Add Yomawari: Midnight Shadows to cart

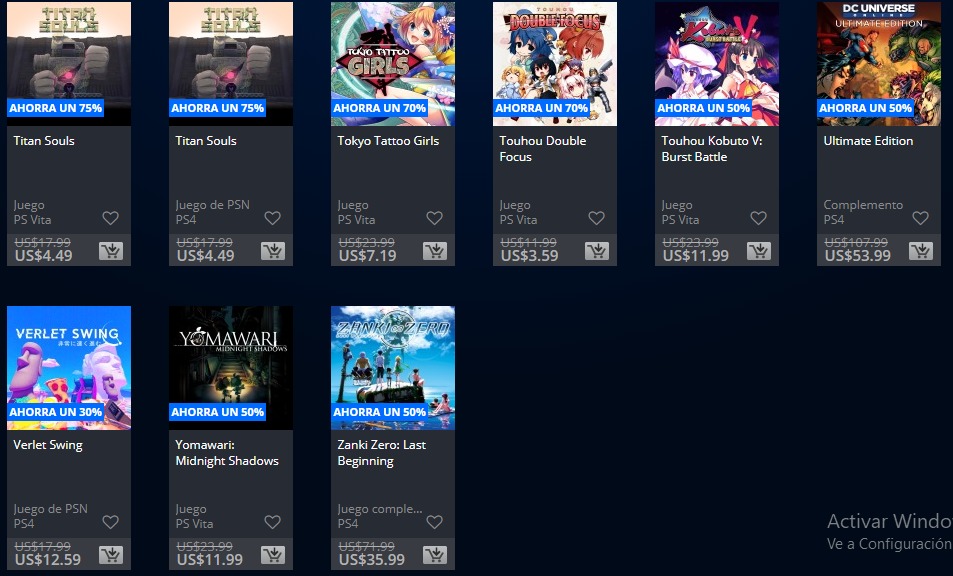coord(273,555)
